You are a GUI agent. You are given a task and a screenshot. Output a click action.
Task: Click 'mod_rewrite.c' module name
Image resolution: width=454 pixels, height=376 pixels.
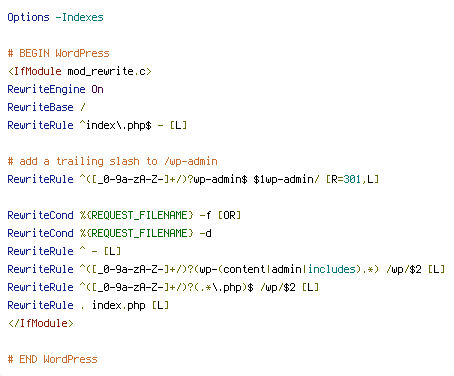coord(107,71)
